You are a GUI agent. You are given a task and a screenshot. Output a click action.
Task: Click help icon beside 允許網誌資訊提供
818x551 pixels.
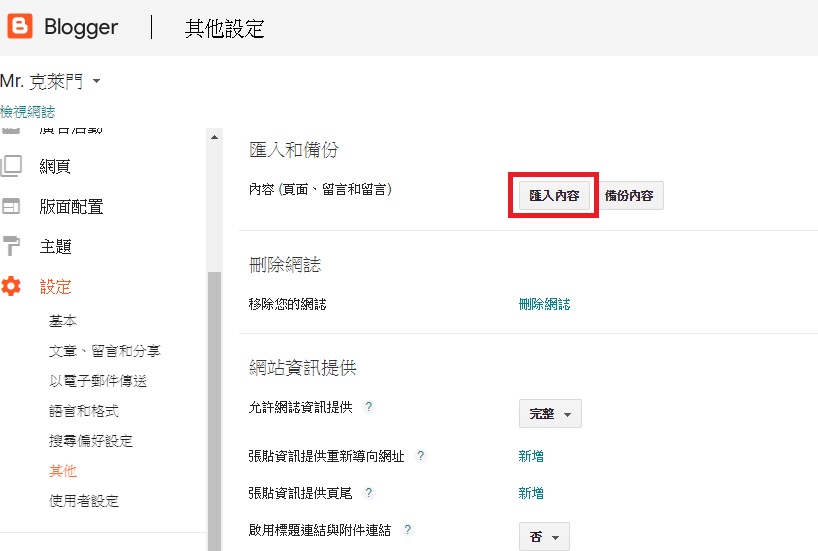(369, 407)
